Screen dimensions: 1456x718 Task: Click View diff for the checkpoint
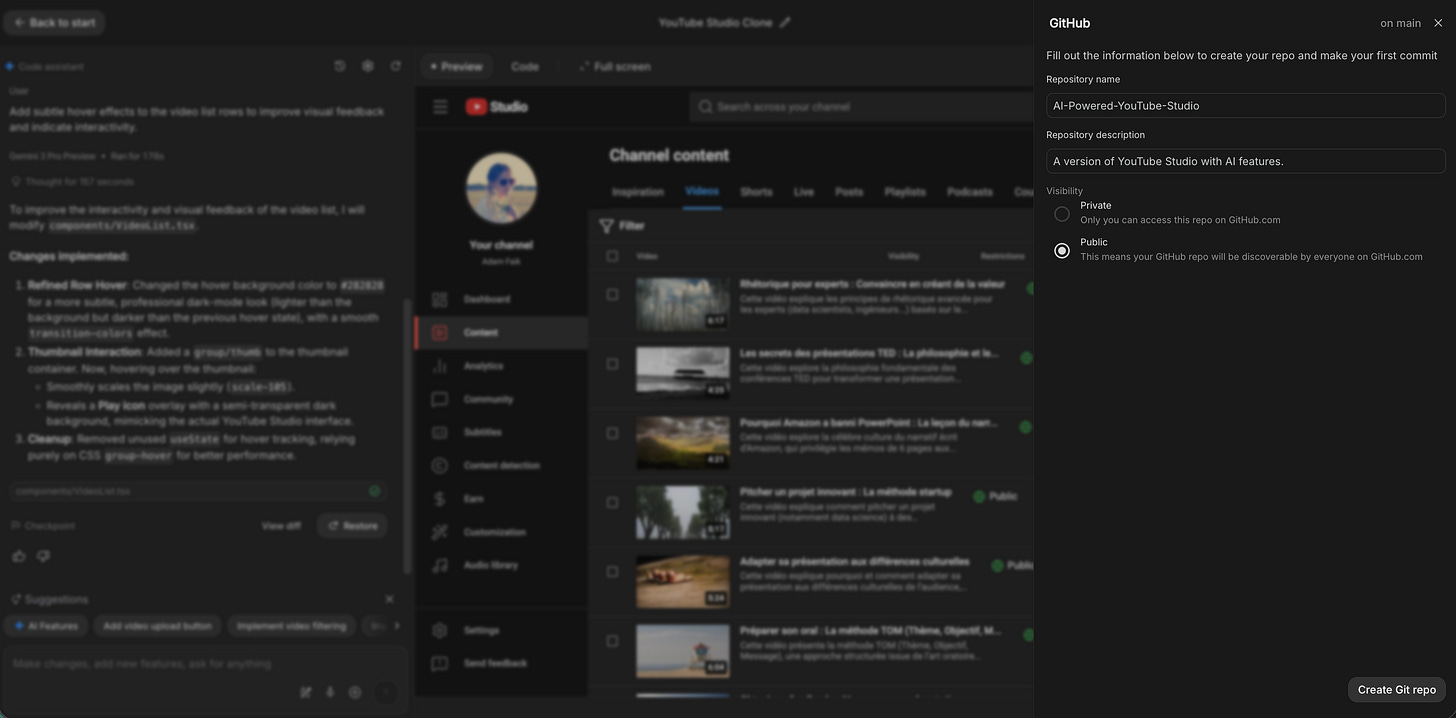tap(281, 525)
